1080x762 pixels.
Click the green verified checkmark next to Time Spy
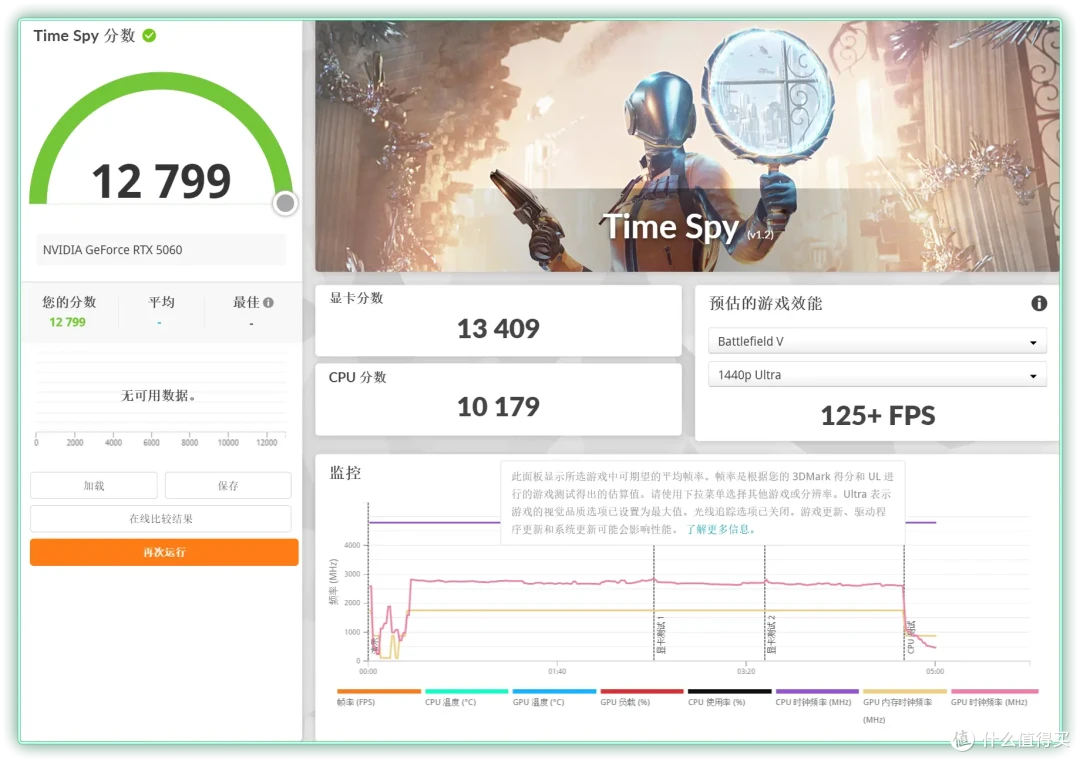click(x=149, y=35)
